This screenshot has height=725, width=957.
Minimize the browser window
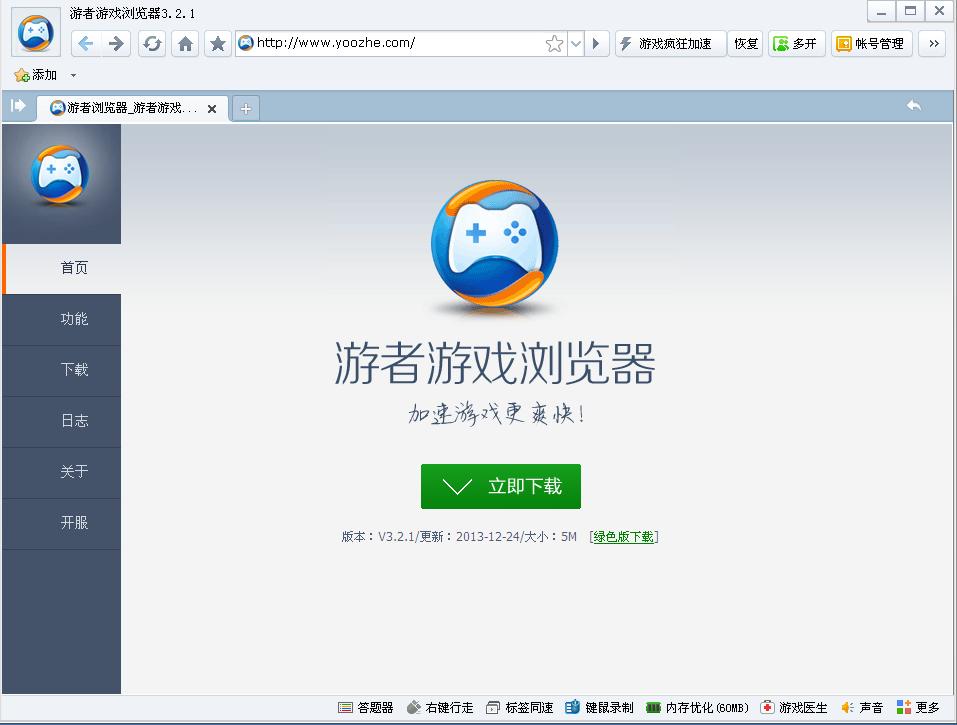click(881, 11)
